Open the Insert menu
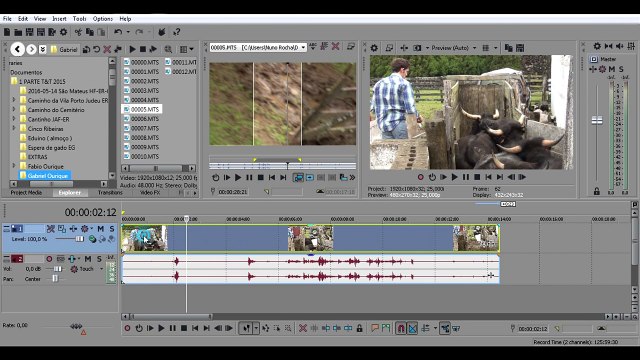The height and width of the screenshot is (360, 640). [x=59, y=19]
